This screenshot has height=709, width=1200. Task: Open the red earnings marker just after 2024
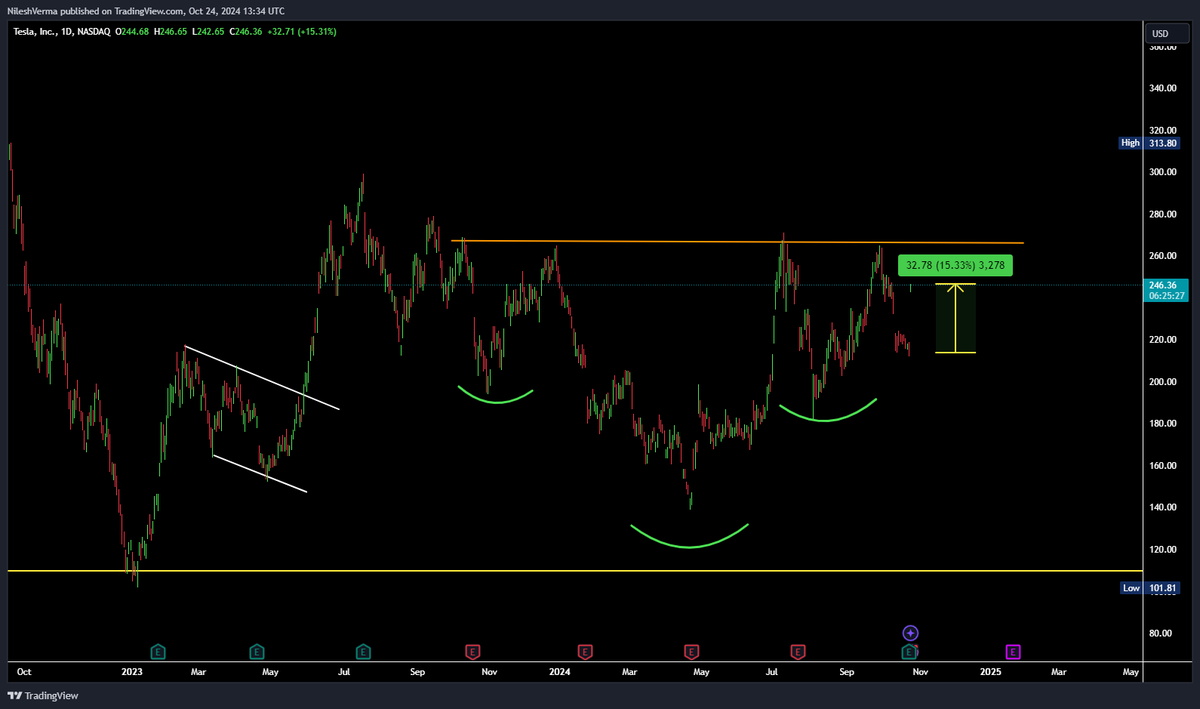click(585, 652)
